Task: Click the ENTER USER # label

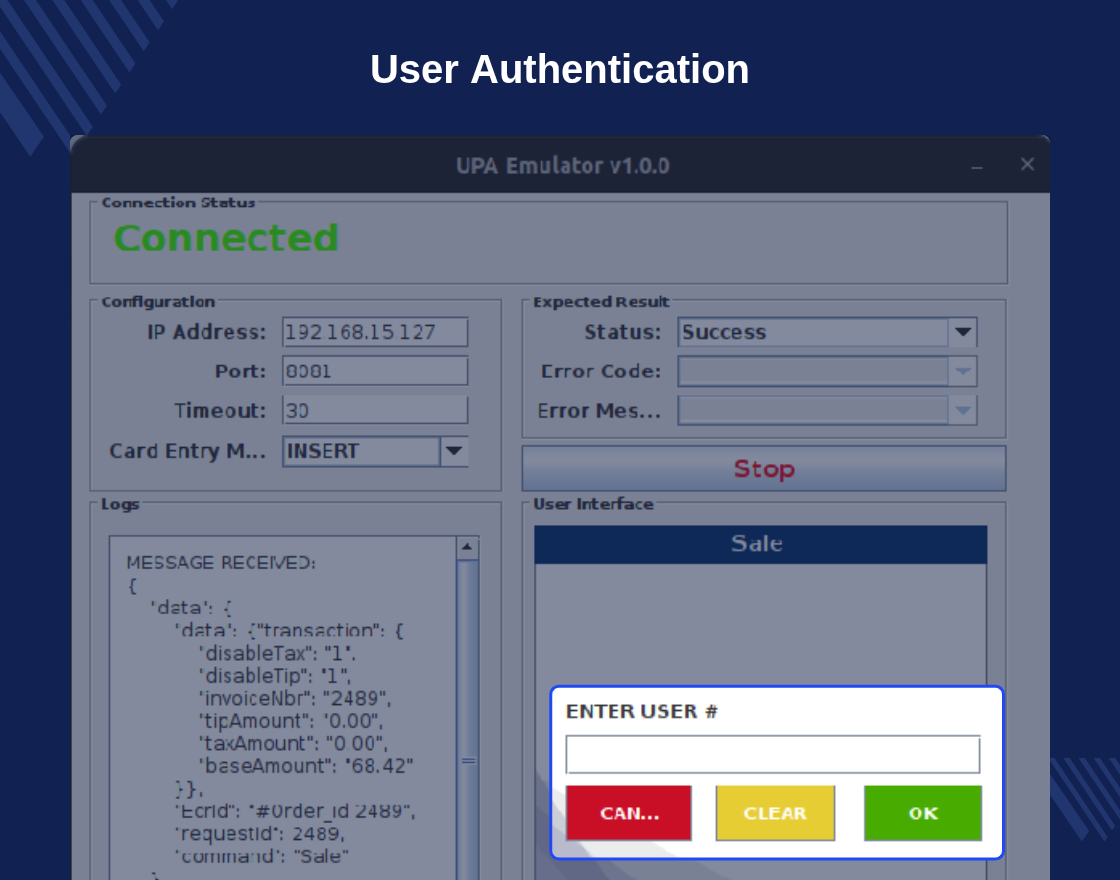Action: [x=641, y=711]
